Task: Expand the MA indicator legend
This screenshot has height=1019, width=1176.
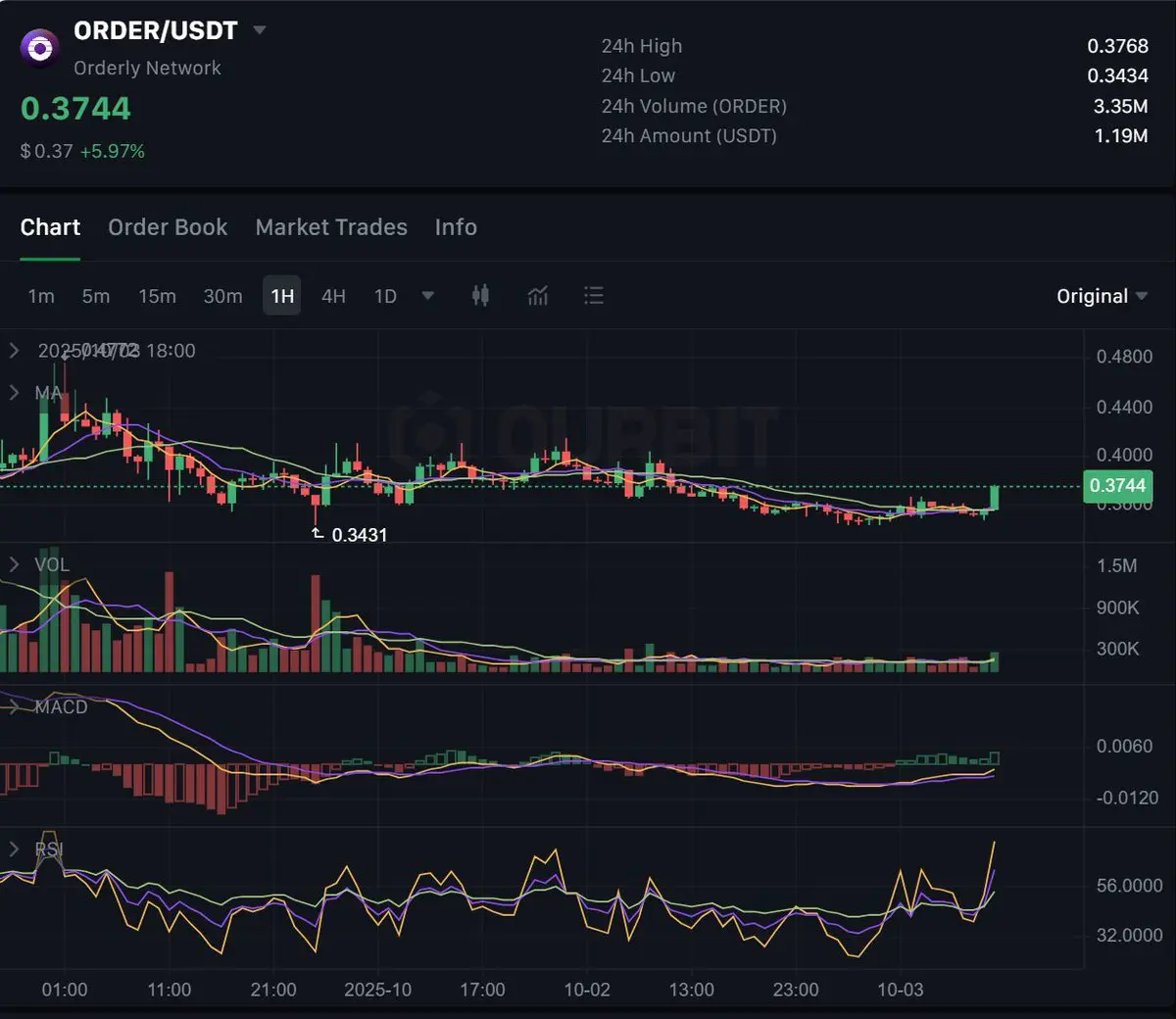Action: click(x=14, y=393)
